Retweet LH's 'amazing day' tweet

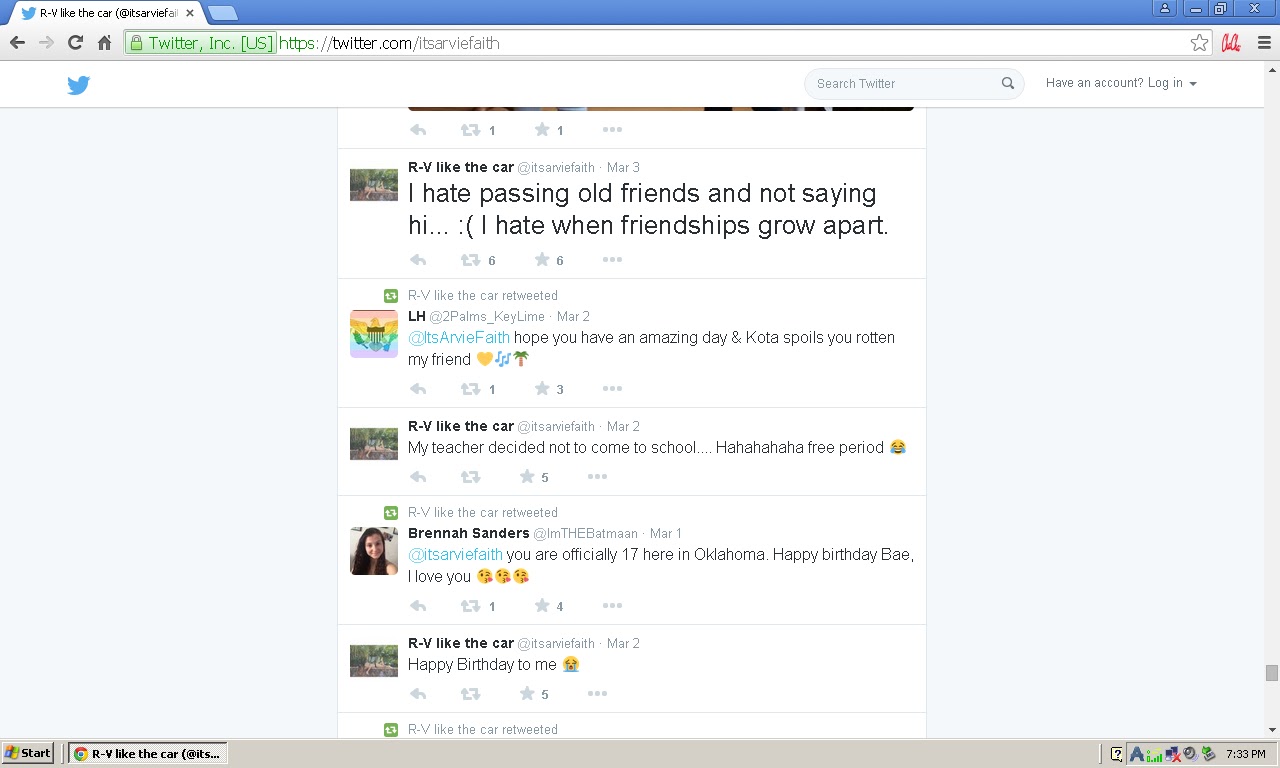coord(470,389)
